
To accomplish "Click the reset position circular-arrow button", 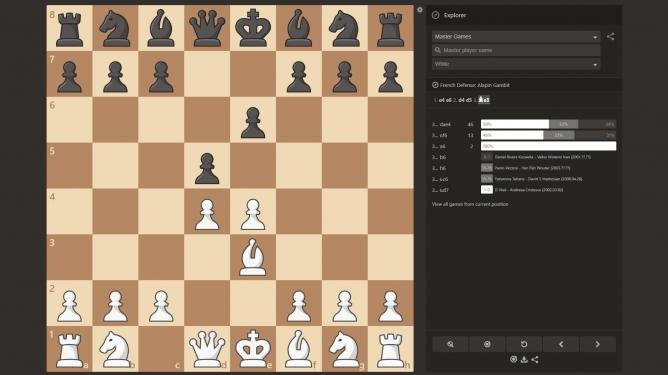I will coord(524,344).
